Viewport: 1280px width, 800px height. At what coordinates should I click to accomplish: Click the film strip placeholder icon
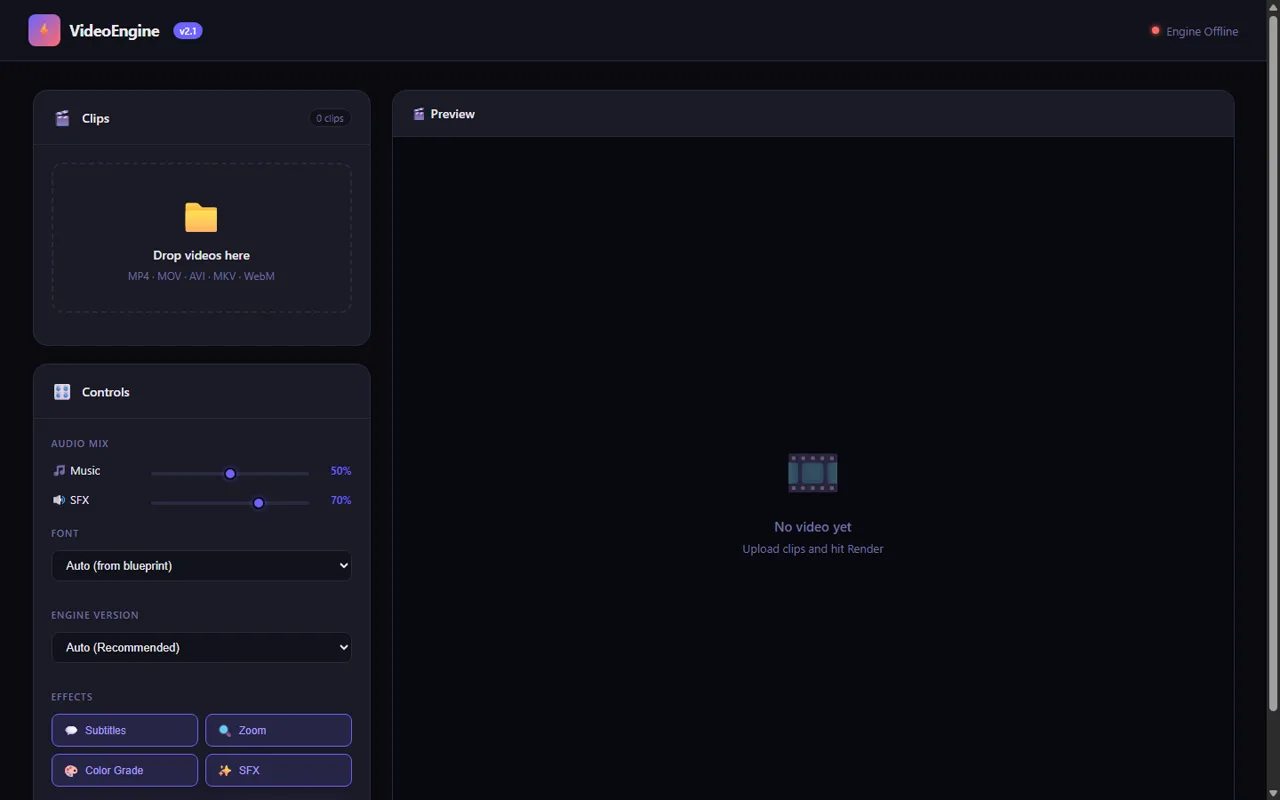tap(813, 473)
